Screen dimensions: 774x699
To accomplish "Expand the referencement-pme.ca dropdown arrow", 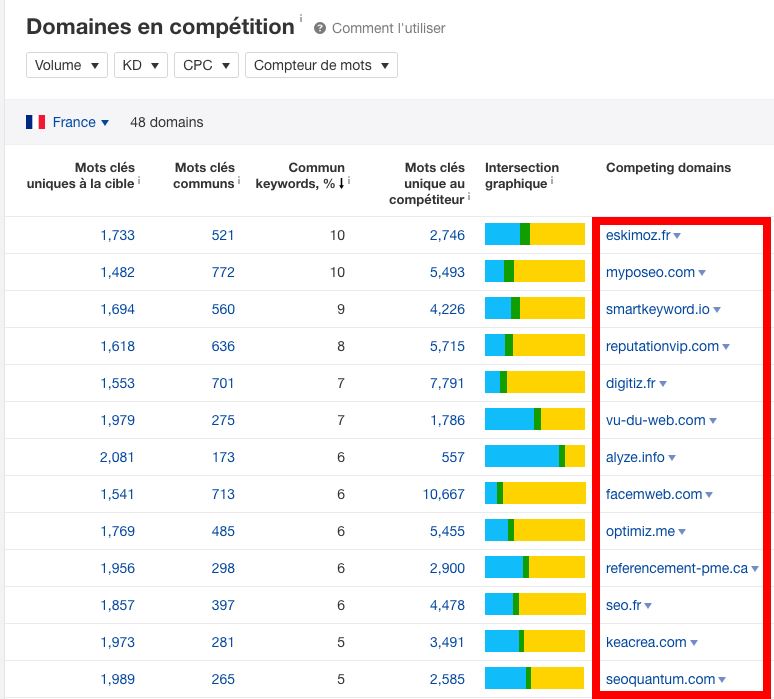I will click(x=755, y=569).
